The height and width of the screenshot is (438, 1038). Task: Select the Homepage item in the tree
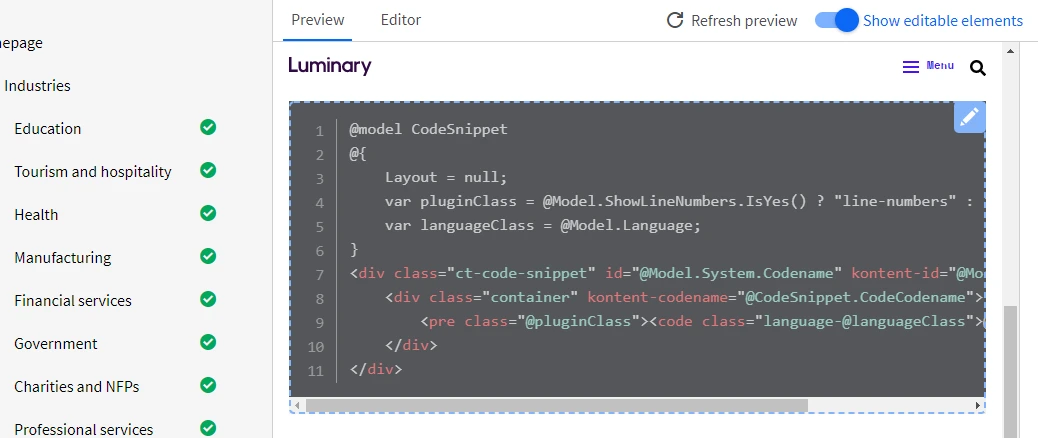pos(21,44)
